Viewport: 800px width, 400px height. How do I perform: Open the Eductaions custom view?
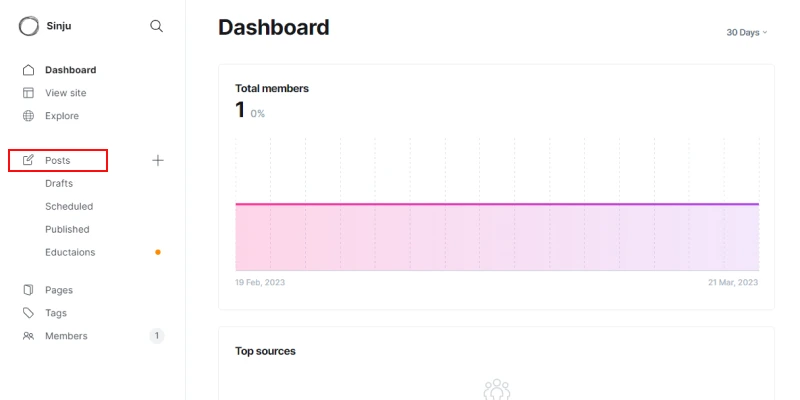click(x=70, y=252)
